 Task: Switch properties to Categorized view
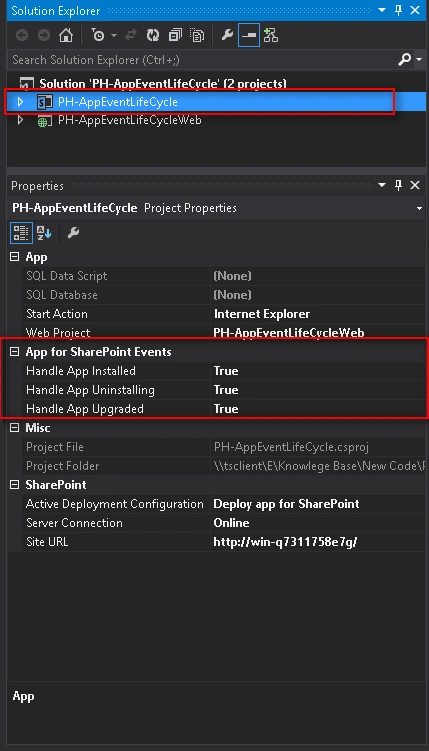21,233
